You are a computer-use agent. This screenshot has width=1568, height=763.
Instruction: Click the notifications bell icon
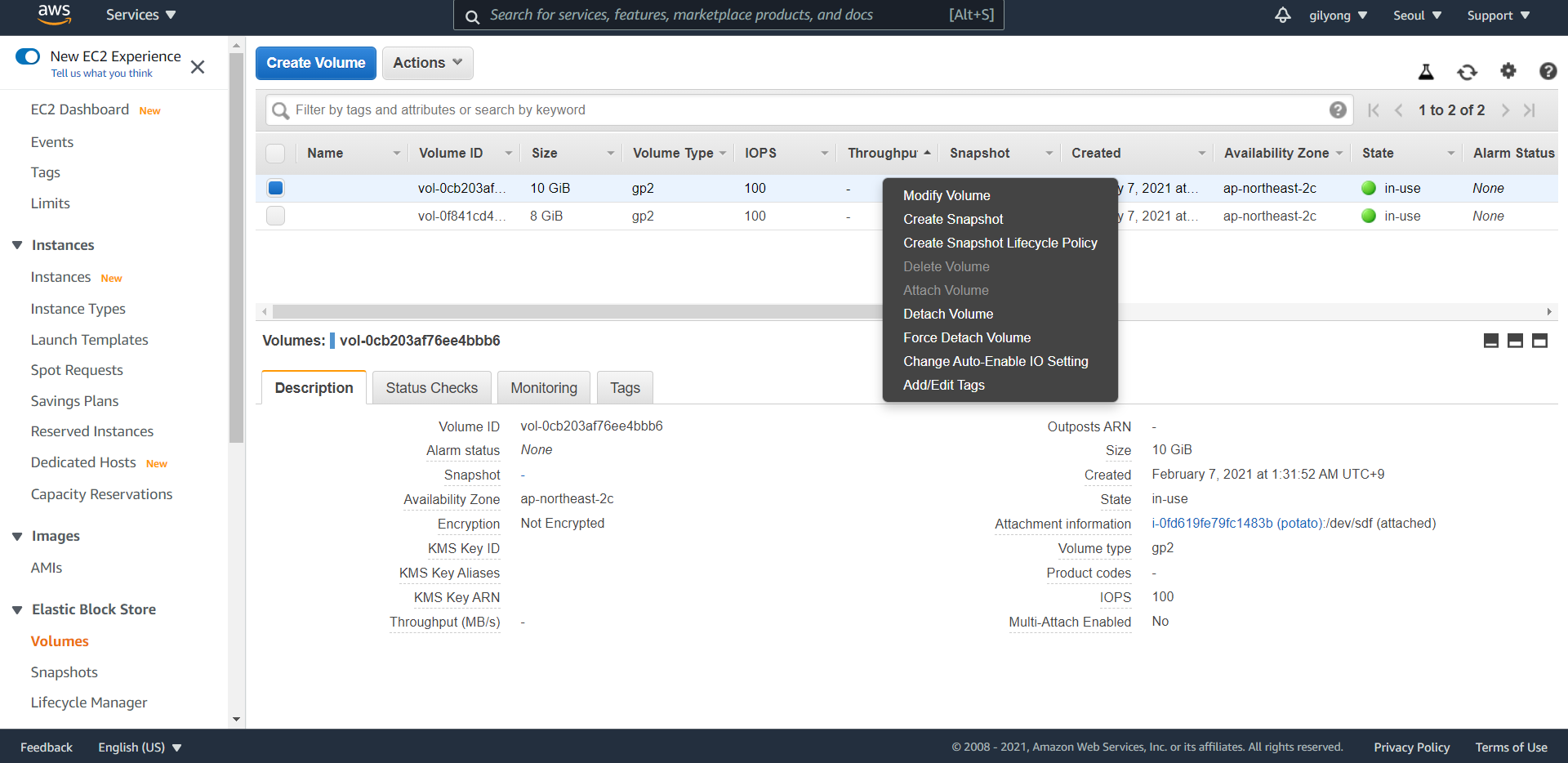(x=1283, y=15)
